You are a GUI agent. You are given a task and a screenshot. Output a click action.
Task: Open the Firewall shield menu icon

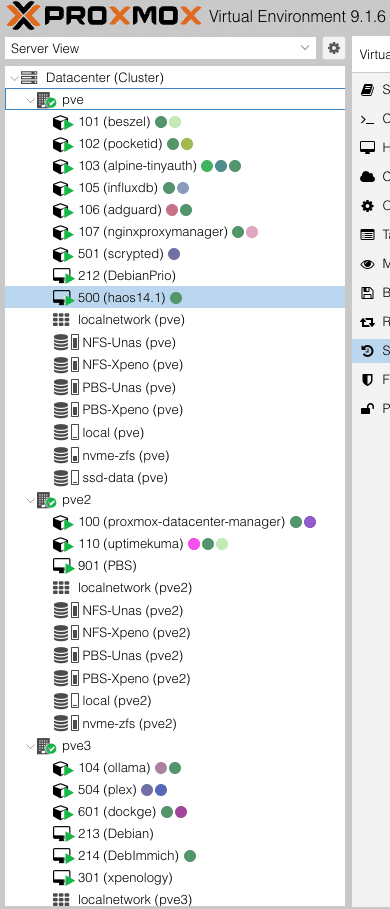tap(367, 380)
